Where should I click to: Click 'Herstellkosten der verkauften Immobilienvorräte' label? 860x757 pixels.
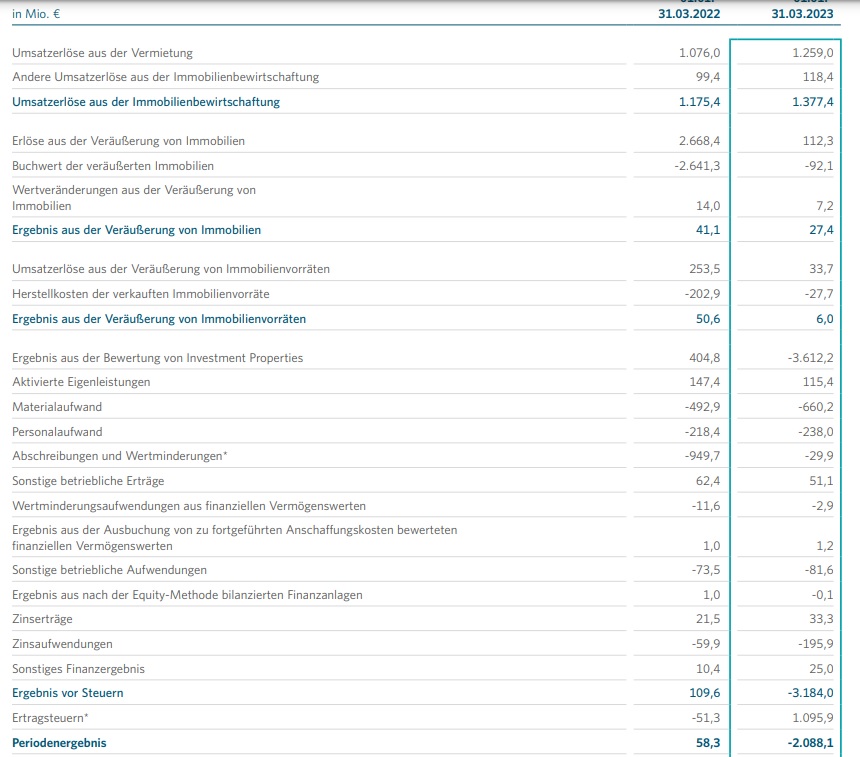(x=141, y=294)
